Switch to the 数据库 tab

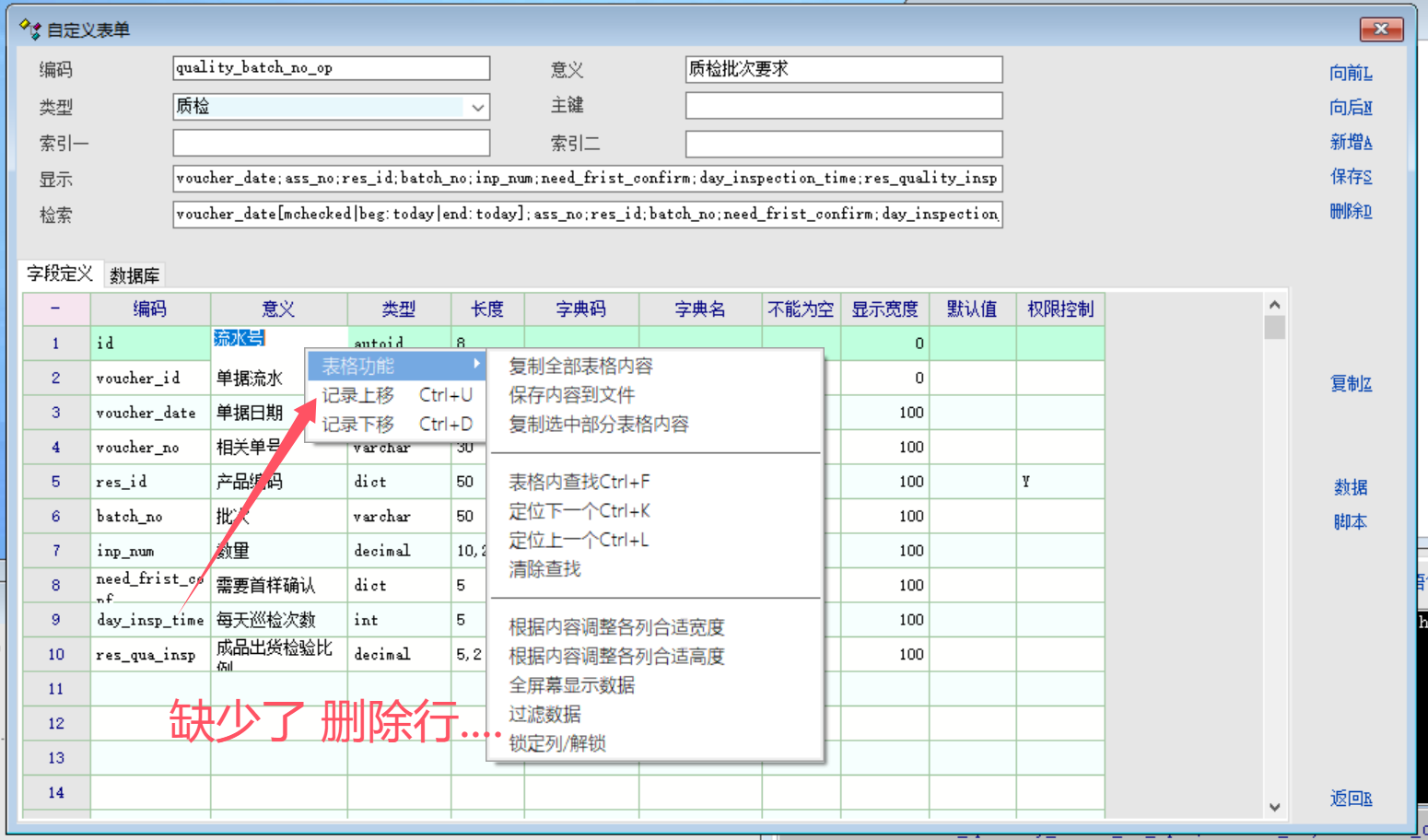135,275
